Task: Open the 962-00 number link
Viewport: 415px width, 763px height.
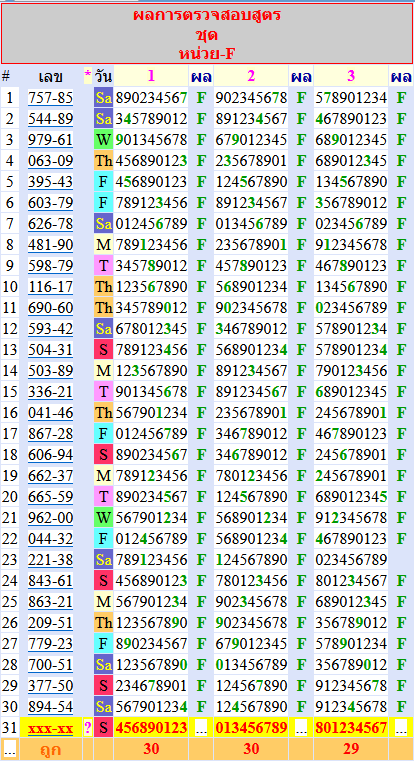Action: [x=50, y=518]
